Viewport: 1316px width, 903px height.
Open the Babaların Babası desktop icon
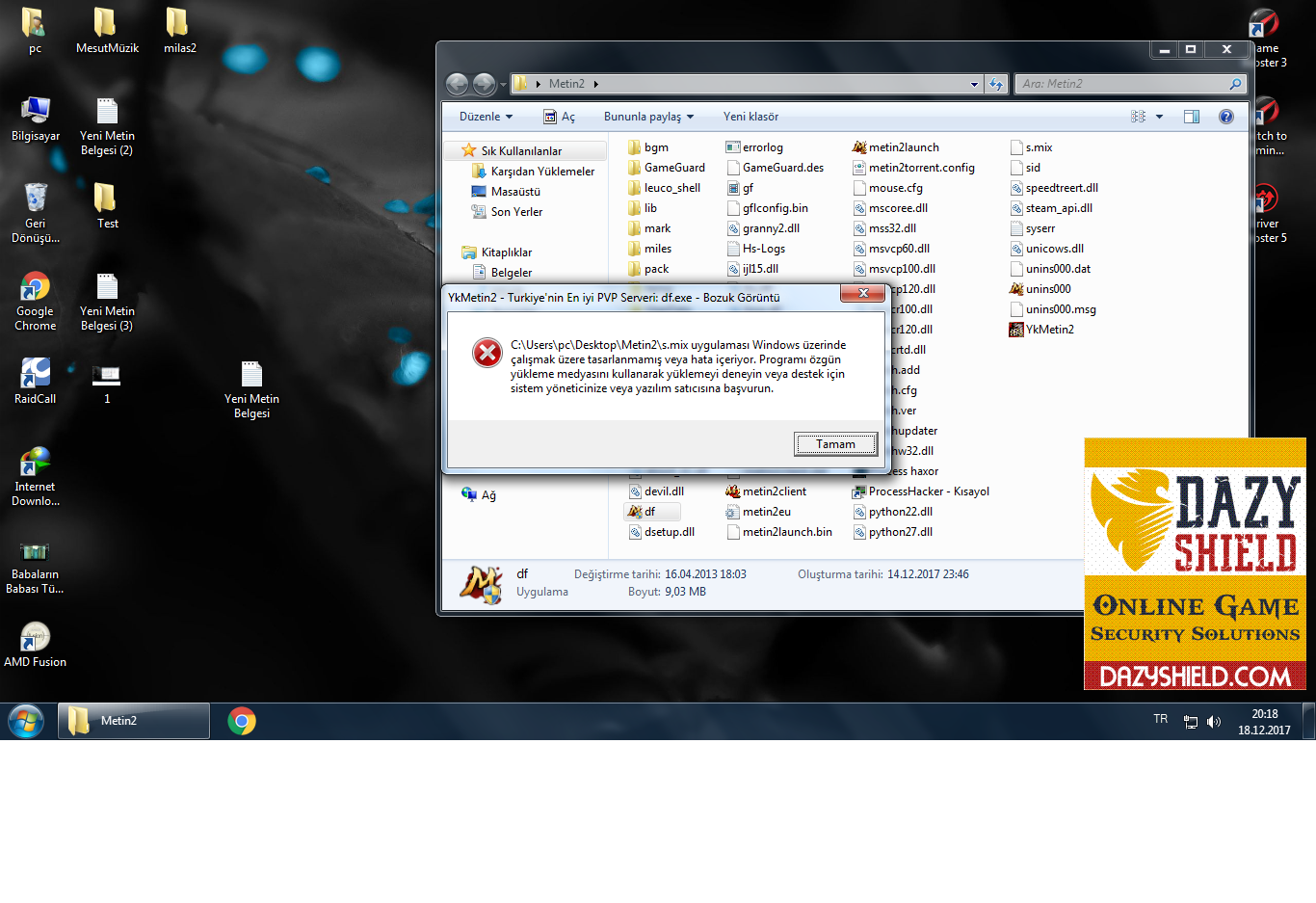pos(35,565)
